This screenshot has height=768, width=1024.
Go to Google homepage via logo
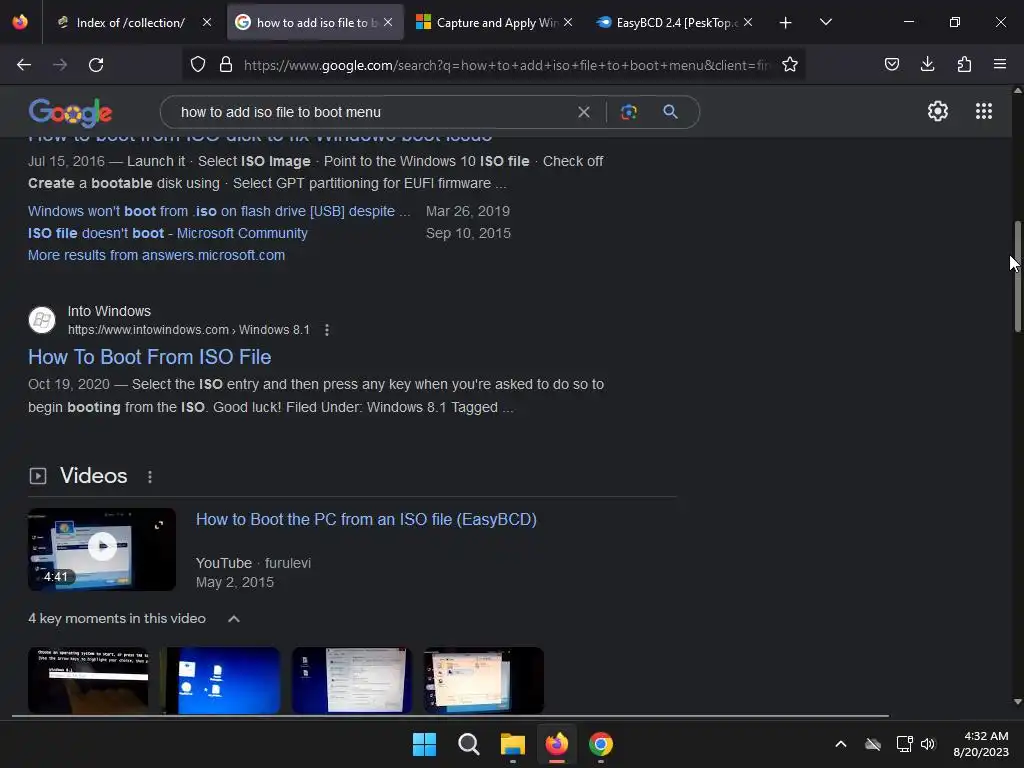71,113
